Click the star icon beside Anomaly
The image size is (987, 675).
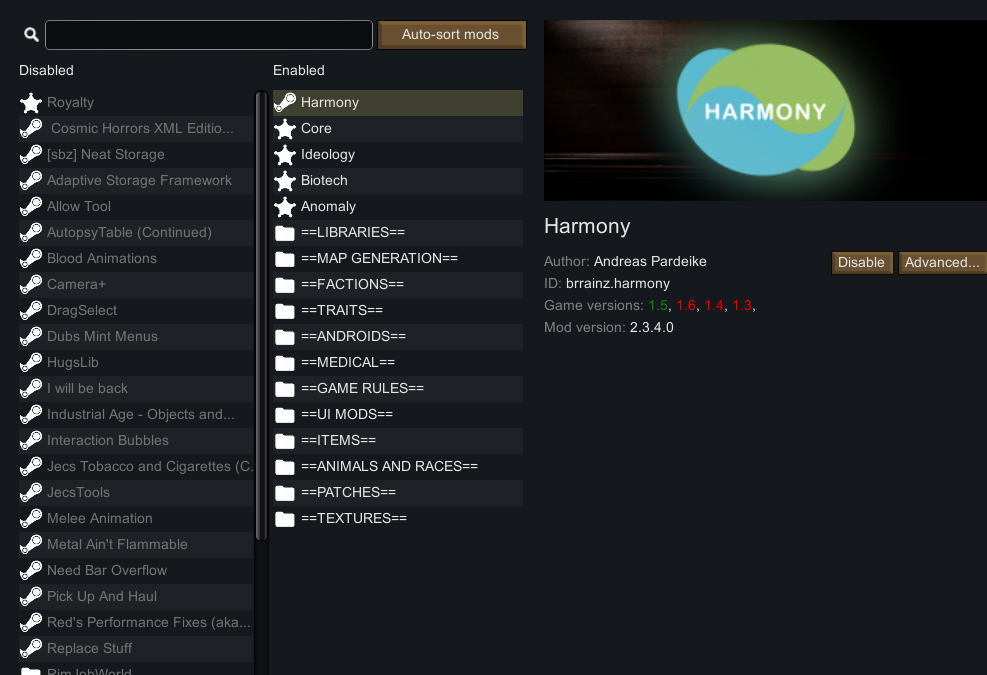coord(285,207)
